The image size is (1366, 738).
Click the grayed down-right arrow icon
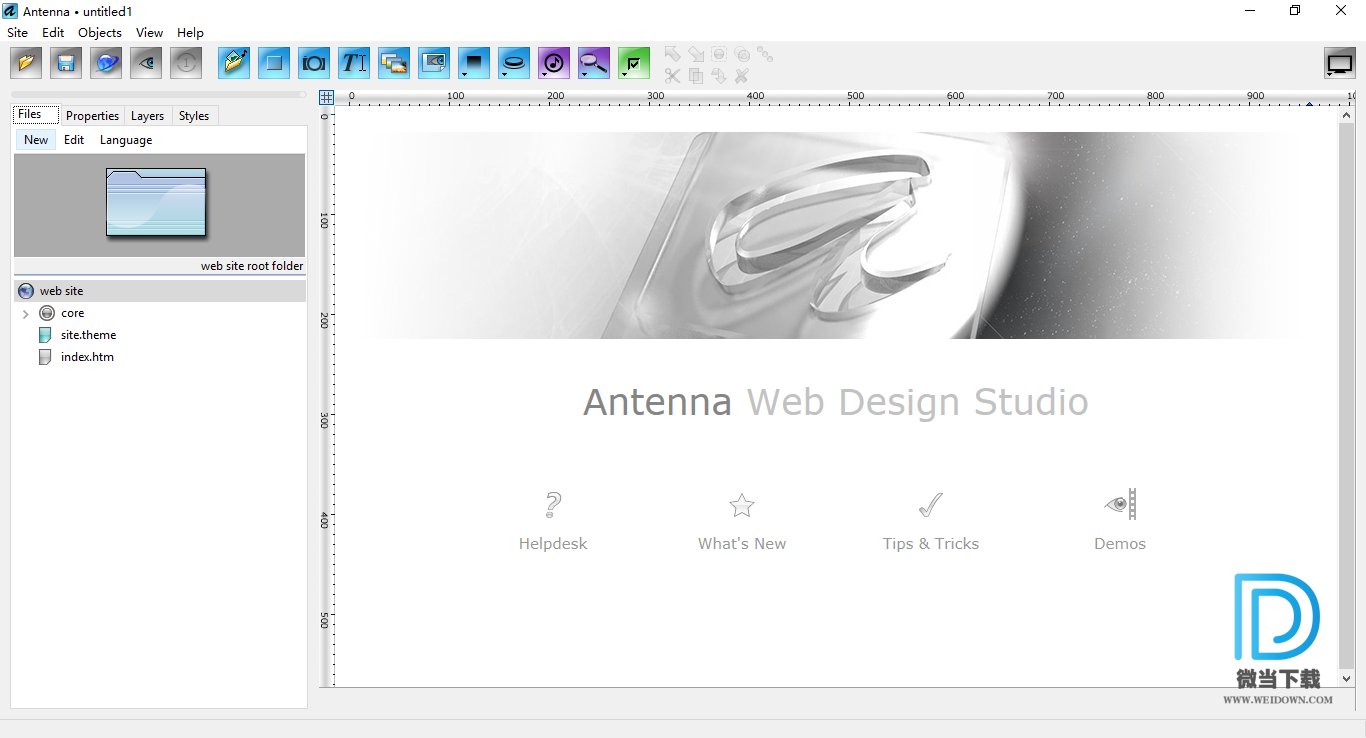tap(696, 54)
